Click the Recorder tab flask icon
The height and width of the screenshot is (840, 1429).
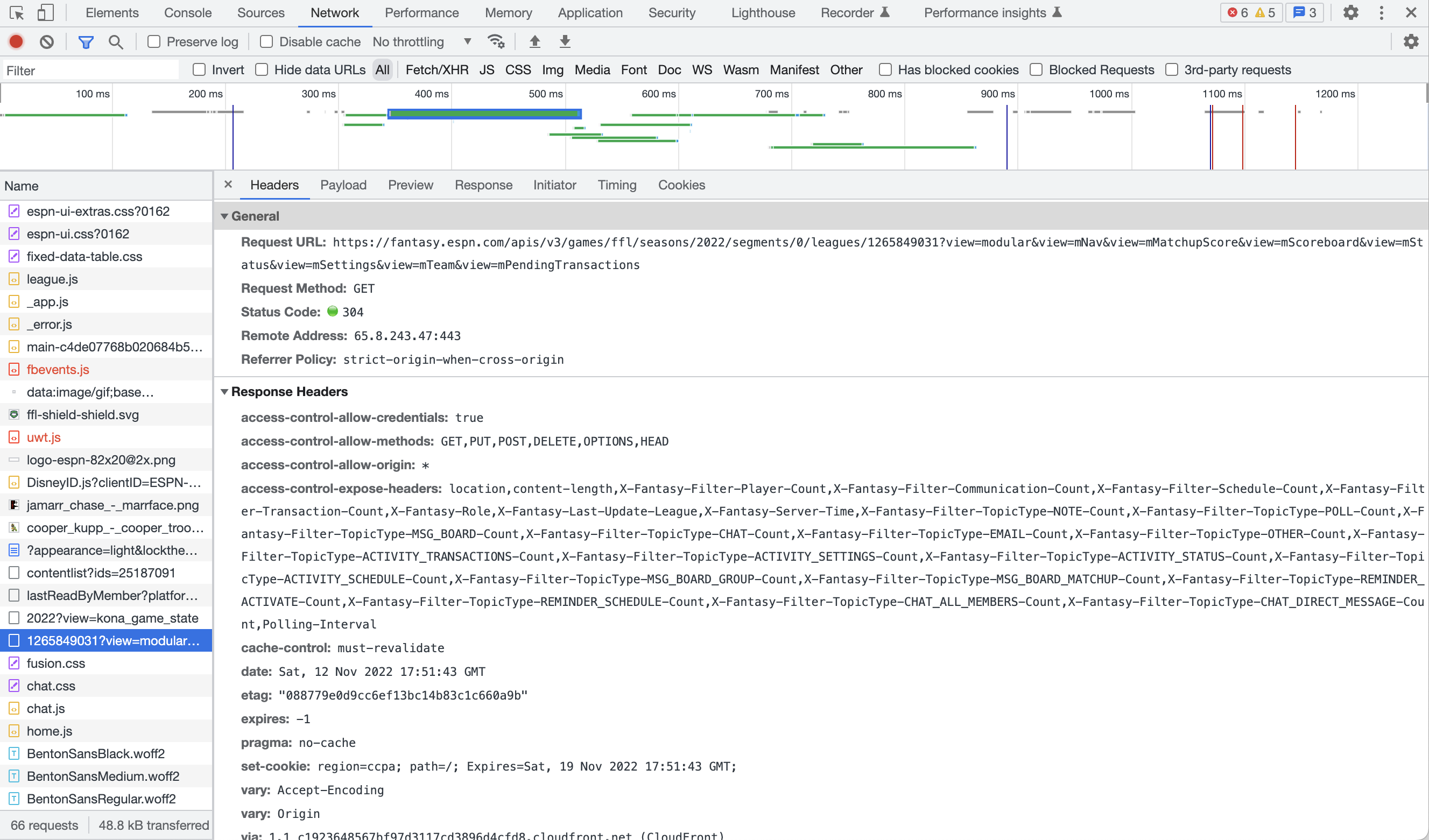(x=885, y=12)
